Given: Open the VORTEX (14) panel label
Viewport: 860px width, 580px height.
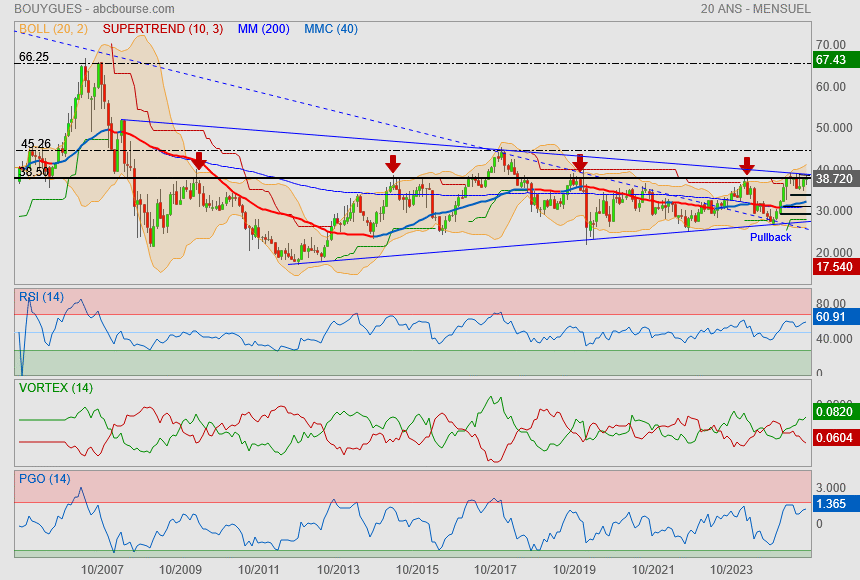Looking at the screenshot, I should (x=55, y=388).
